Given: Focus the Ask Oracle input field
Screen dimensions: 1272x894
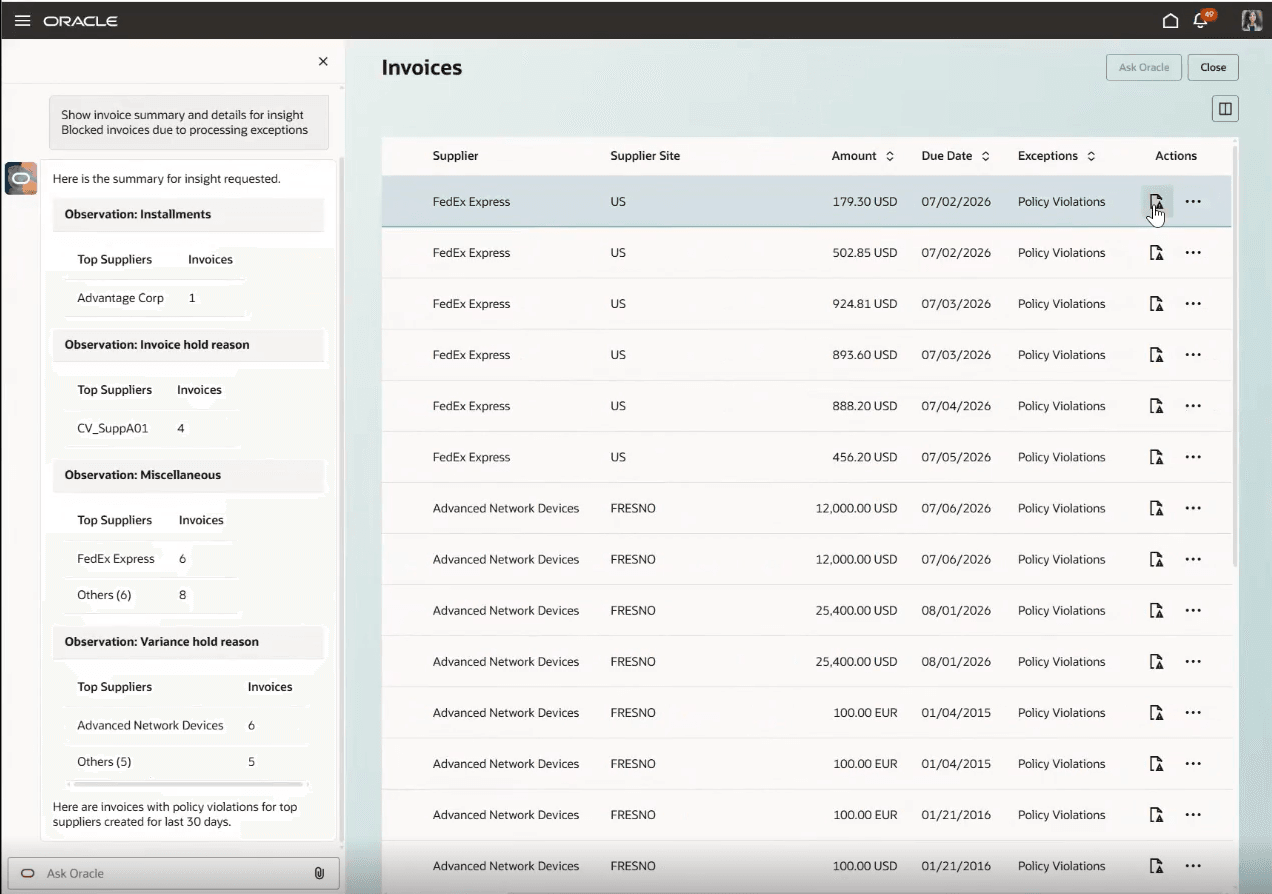Looking at the screenshot, I should [173, 873].
